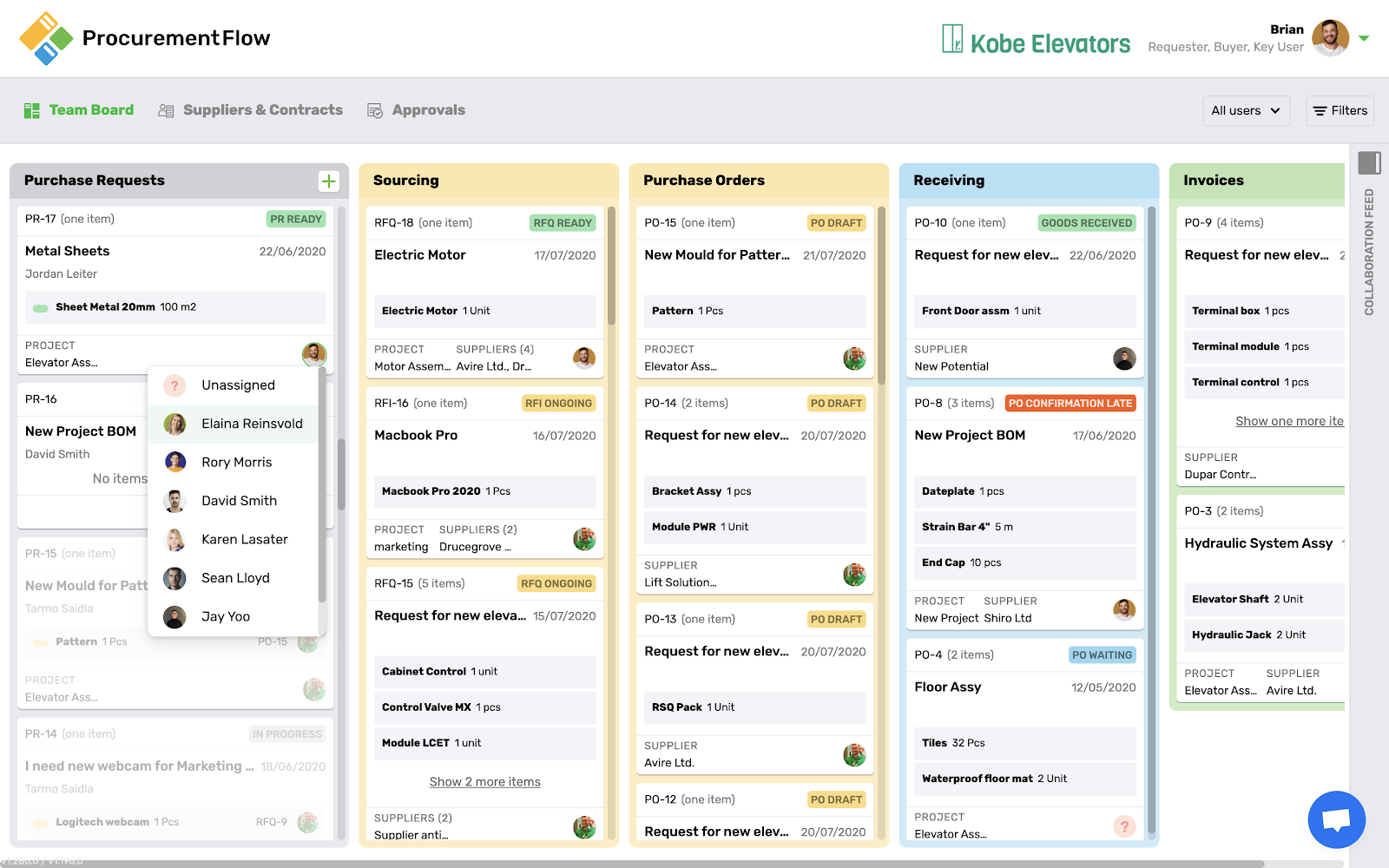Open the Electric Motor sourcing card
This screenshot has width=1389, height=868.
pyautogui.click(x=420, y=255)
